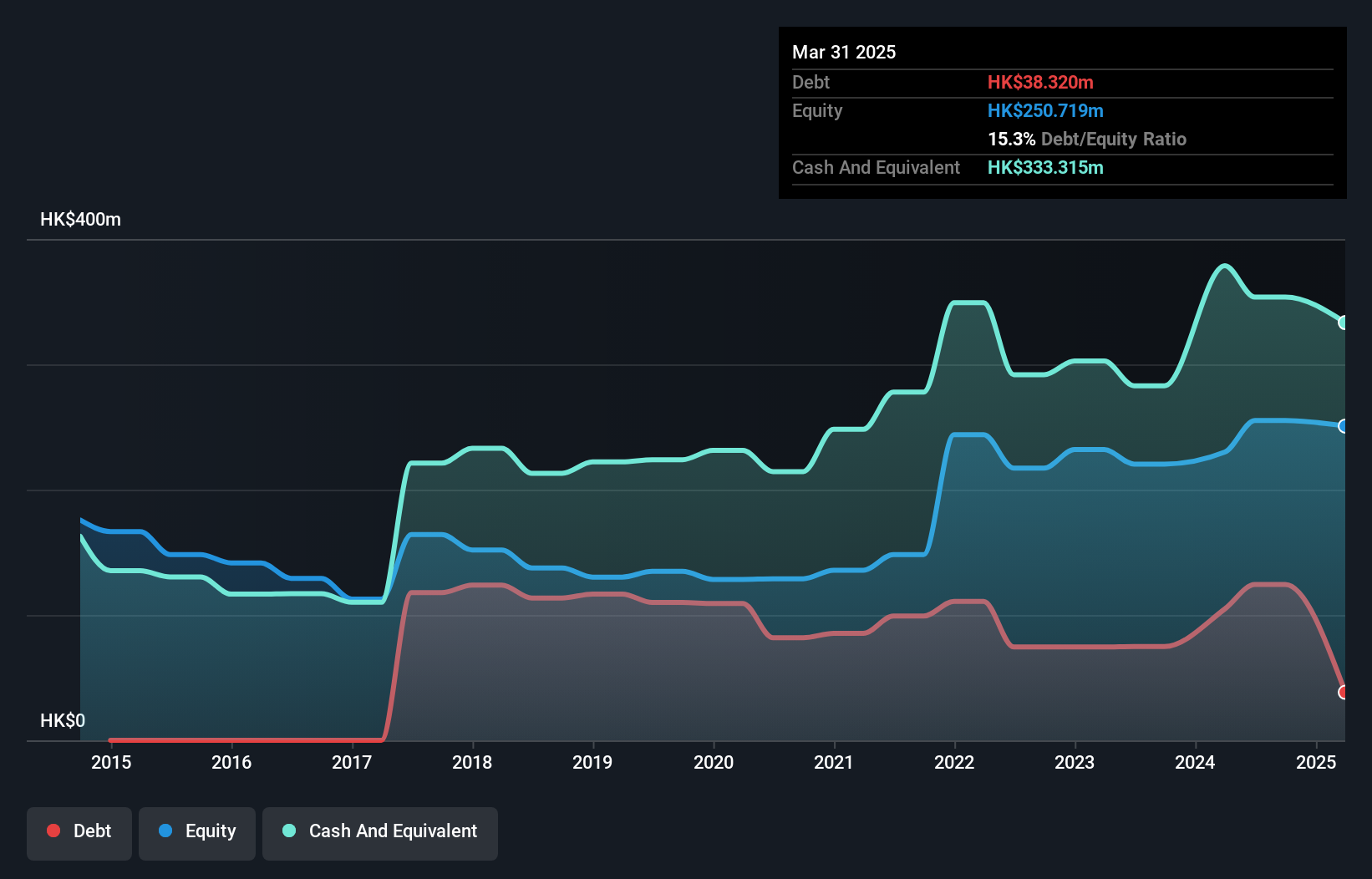Toggle the Cash And Equivalent legend button
1372x879 pixels.
380,833
